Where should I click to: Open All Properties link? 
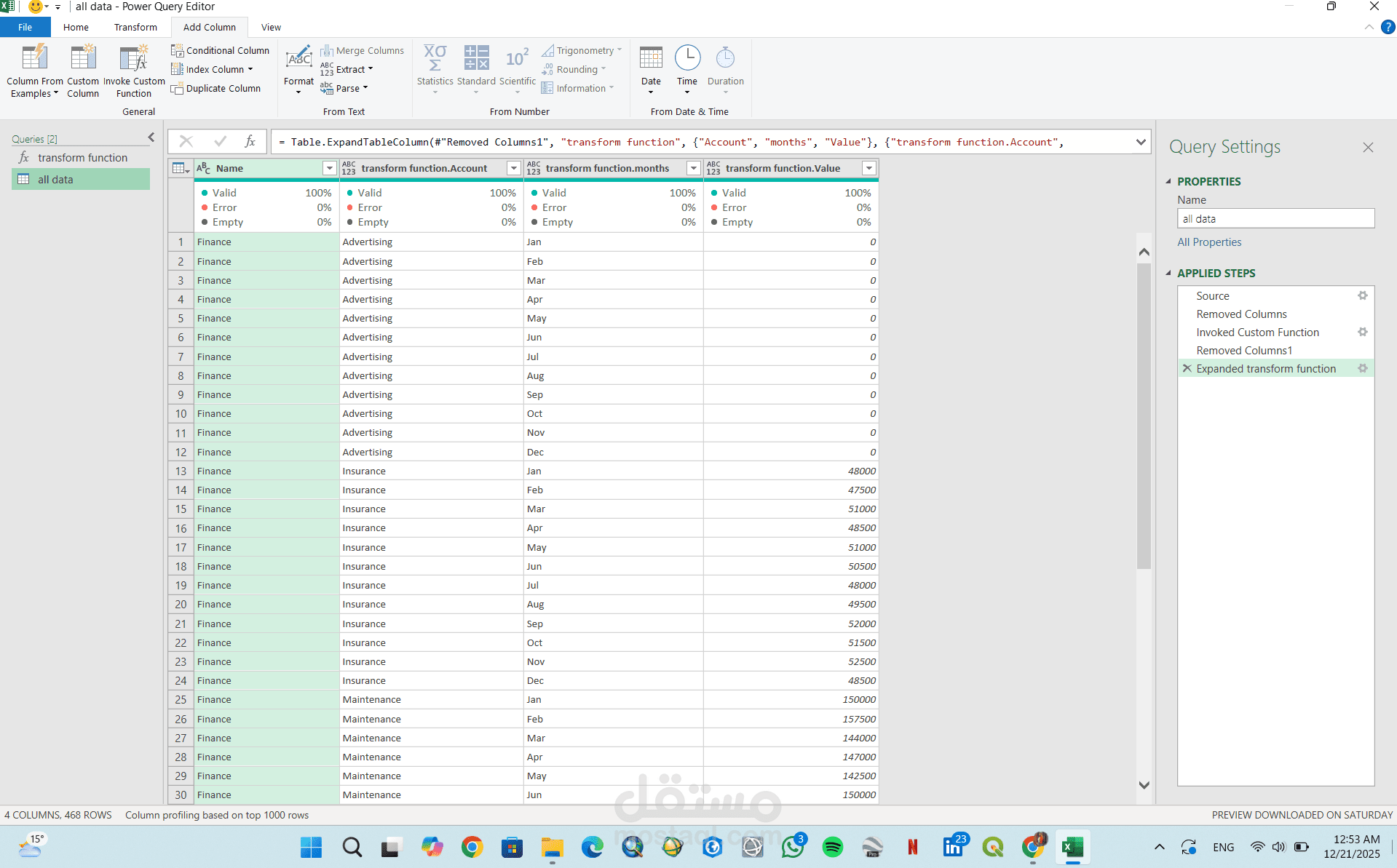pyautogui.click(x=1209, y=242)
